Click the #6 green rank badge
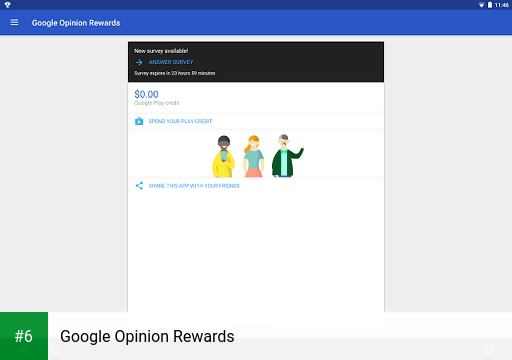The width and height of the screenshot is (512, 360). click(24, 336)
